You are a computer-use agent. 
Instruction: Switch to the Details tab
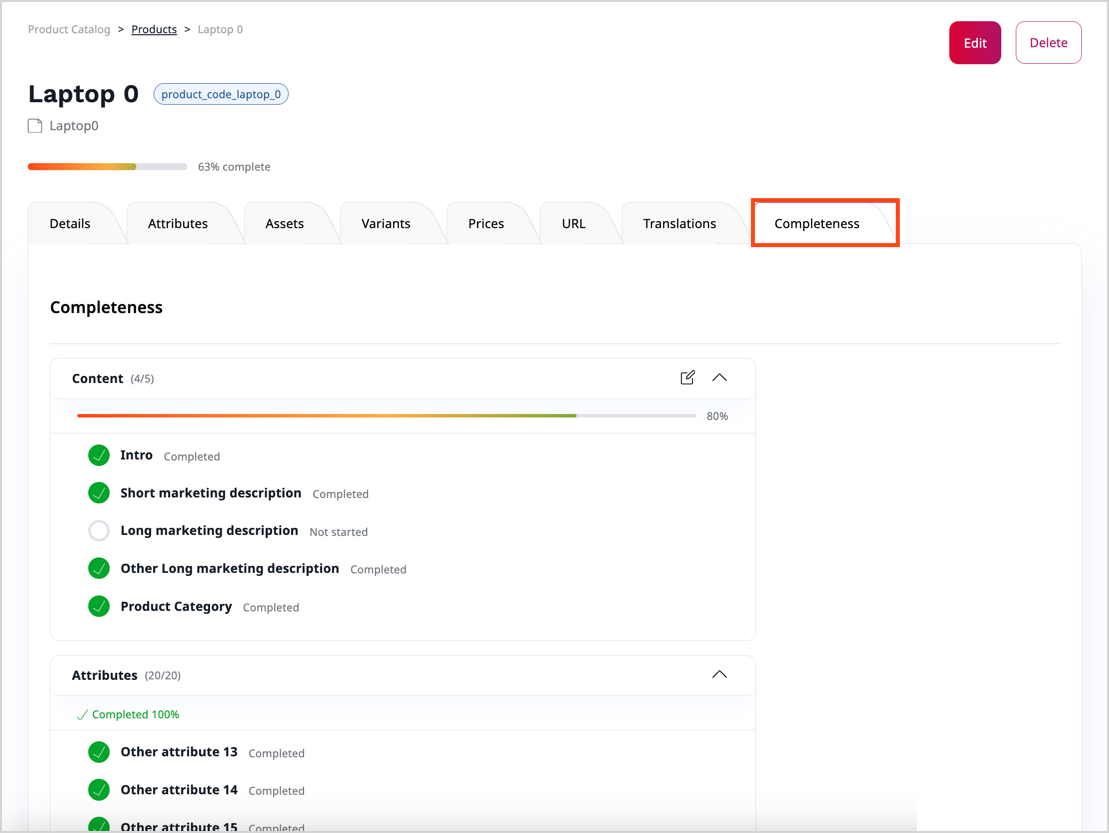pos(67,223)
